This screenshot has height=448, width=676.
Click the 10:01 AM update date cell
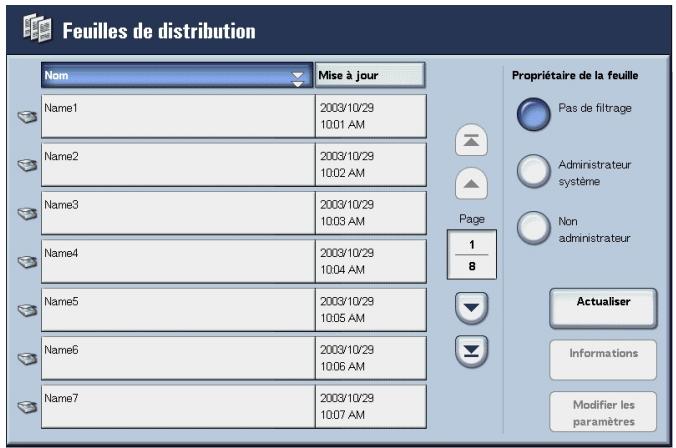371,116
